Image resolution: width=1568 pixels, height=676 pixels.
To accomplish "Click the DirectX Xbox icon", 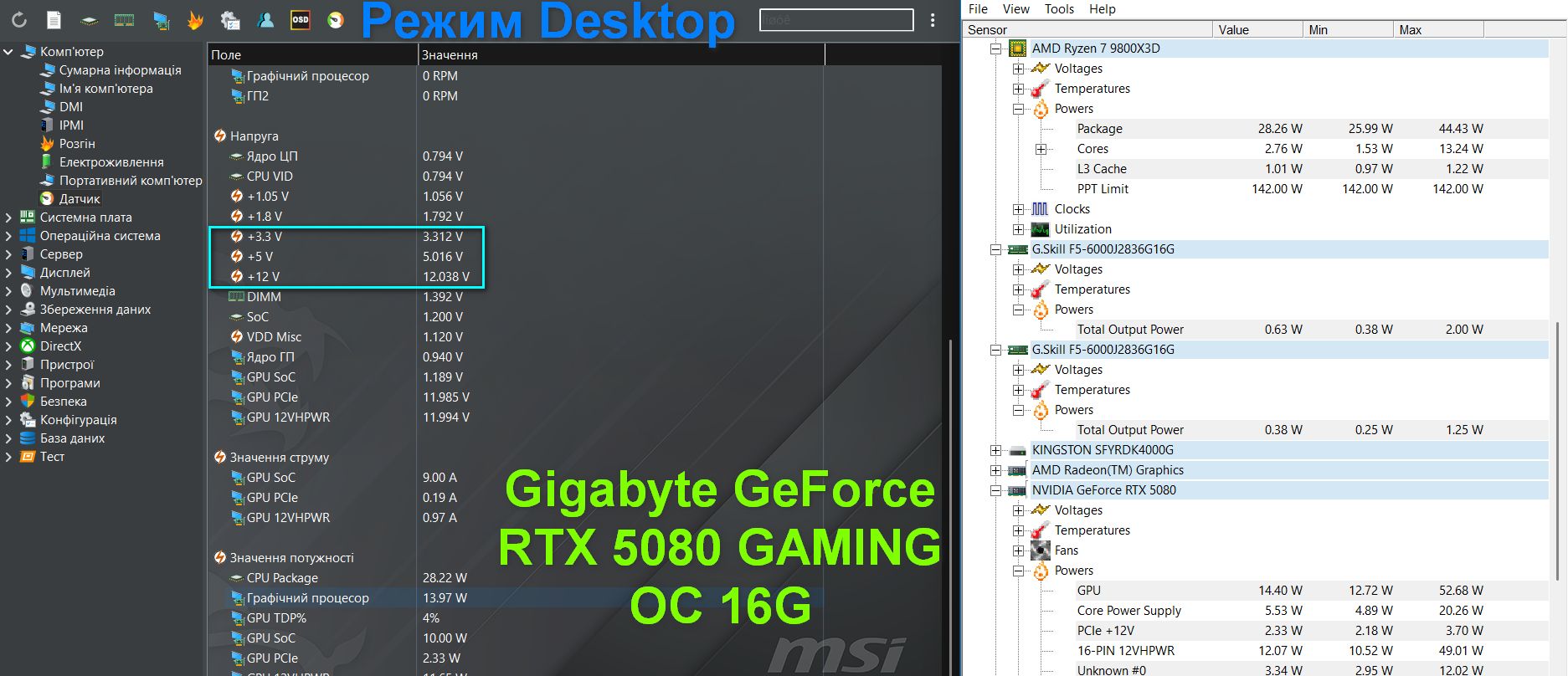I will tap(28, 346).
